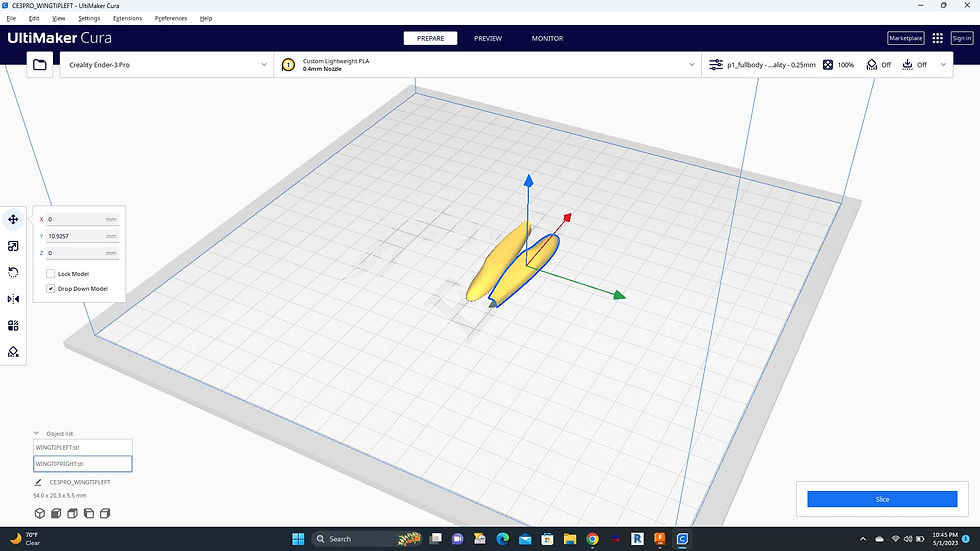Screen dimensions: 980x551
Task: Expand the Custom Lightweight PLA material dropdown
Action: (691, 64)
